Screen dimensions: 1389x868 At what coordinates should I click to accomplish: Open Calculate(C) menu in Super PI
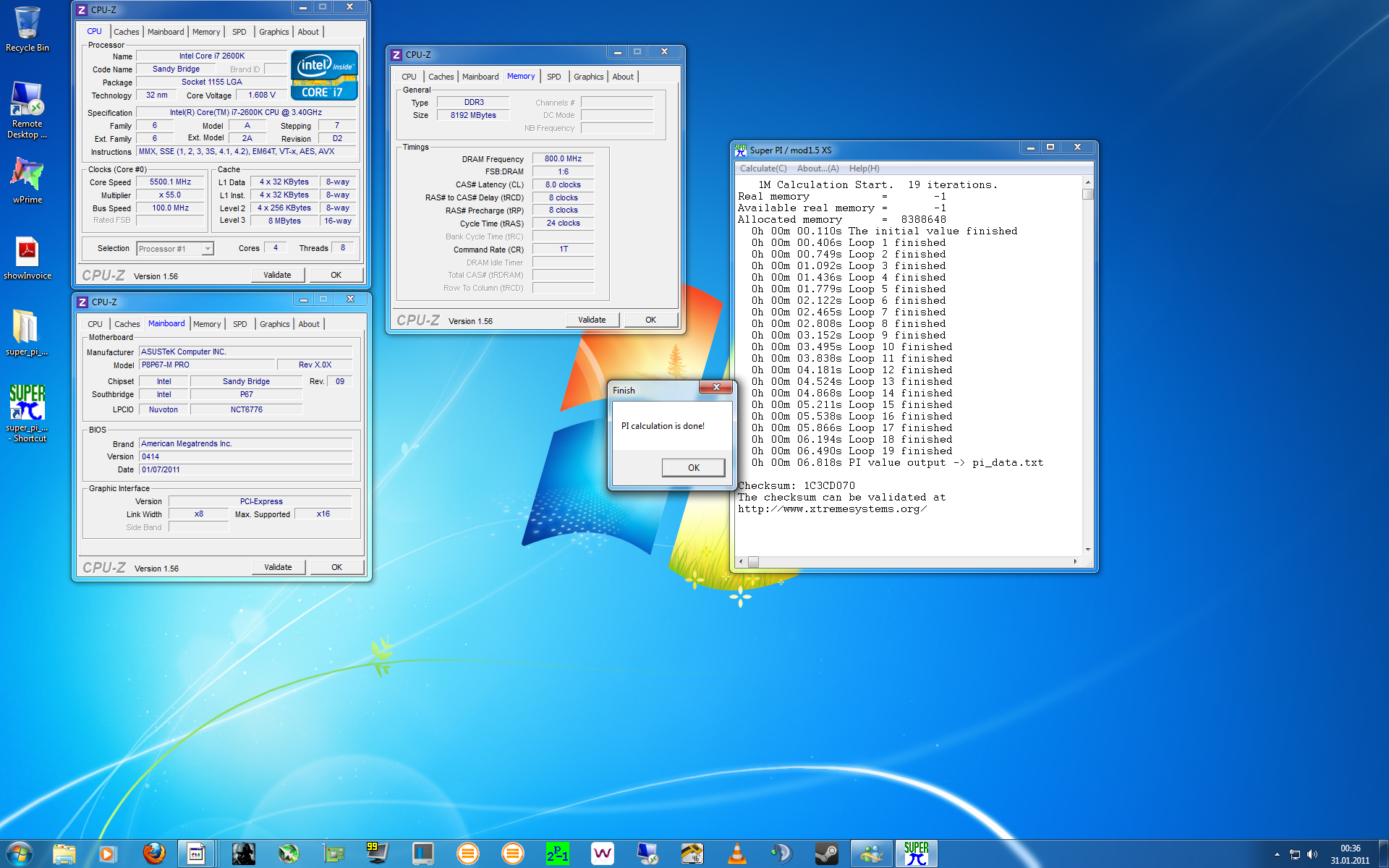click(x=763, y=169)
